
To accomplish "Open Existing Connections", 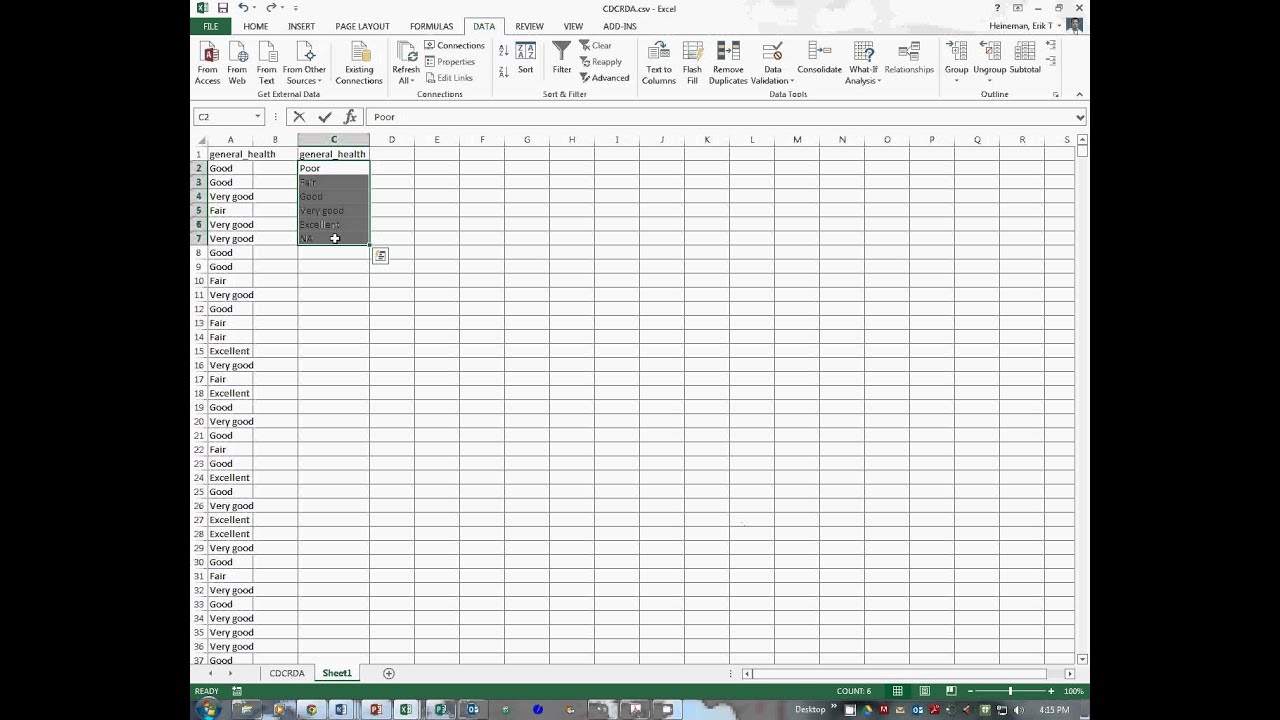I will pyautogui.click(x=359, y=63).
